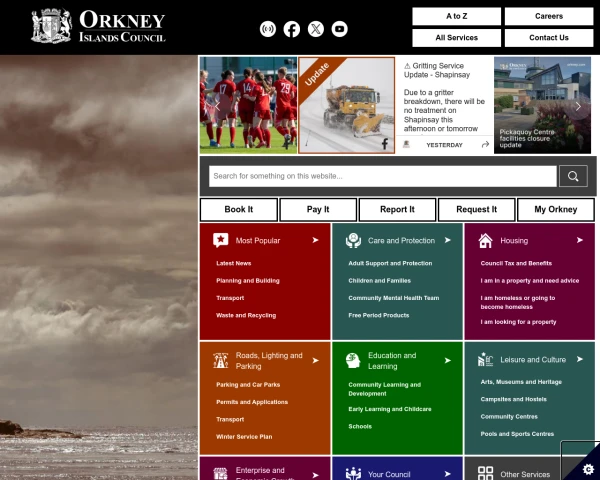Open accessibility settings gear icon

tap(589, 469)
